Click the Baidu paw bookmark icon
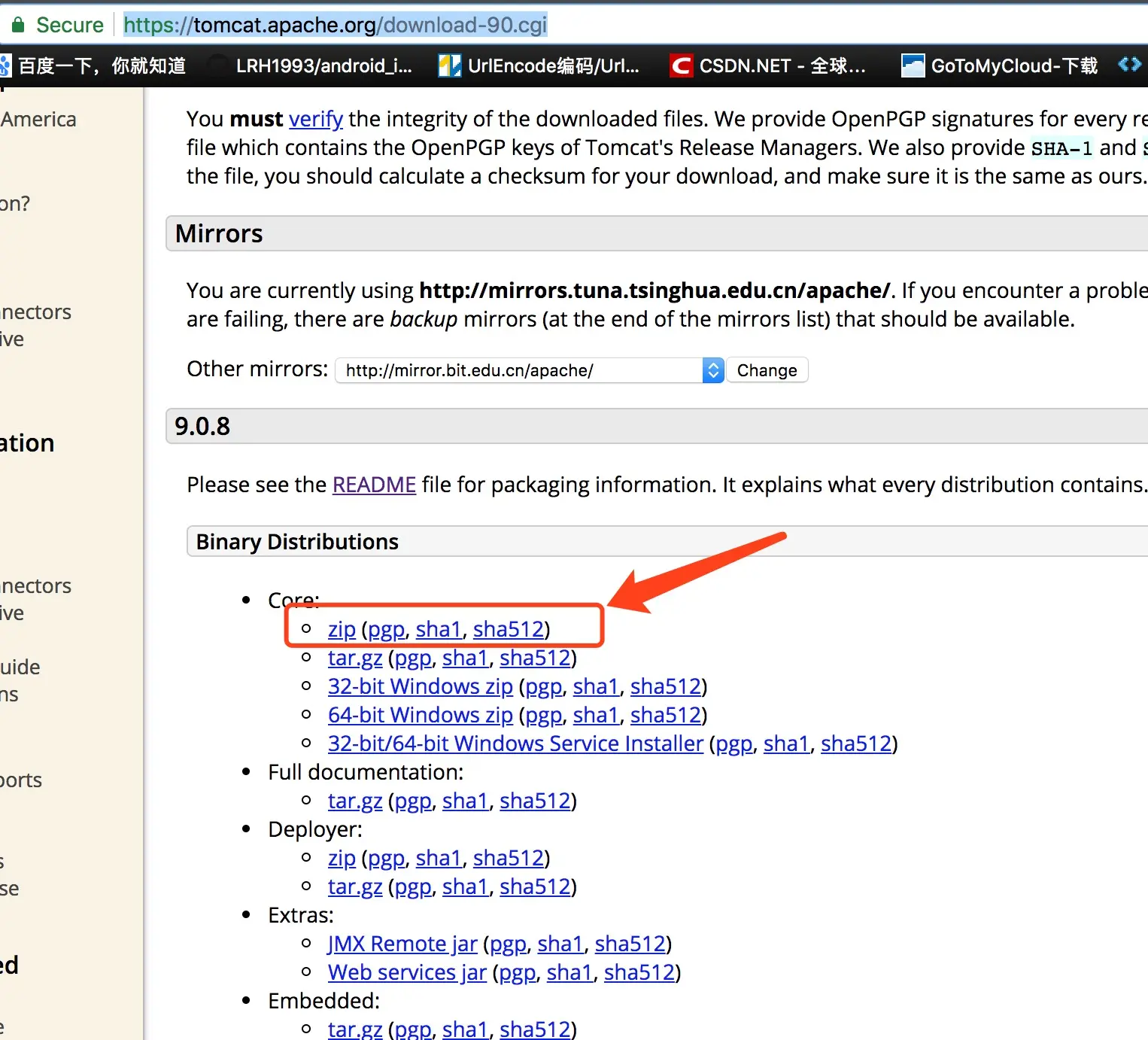1148x1040 pixels. point(5,66)
